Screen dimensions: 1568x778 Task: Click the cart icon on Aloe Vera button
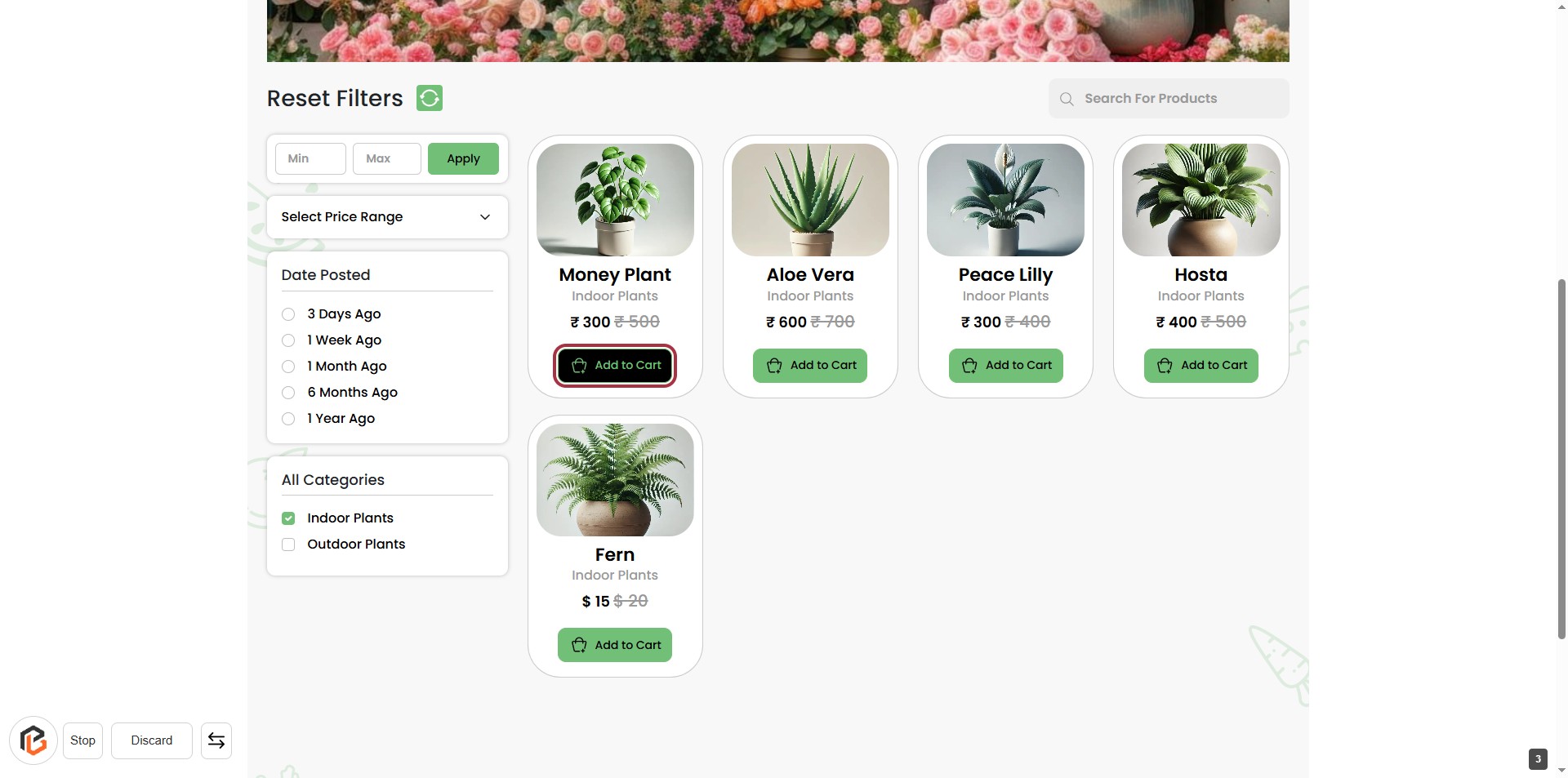pos(774,366)
